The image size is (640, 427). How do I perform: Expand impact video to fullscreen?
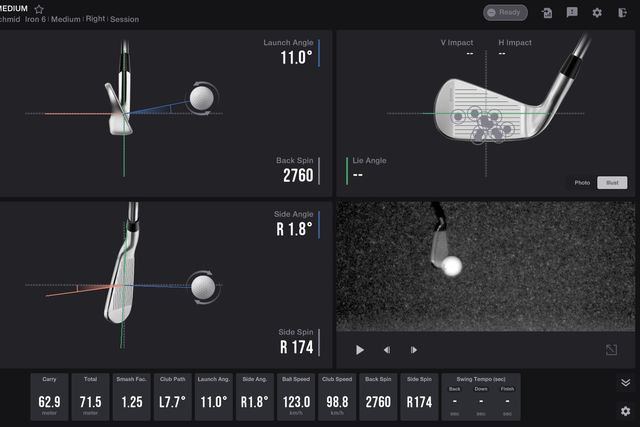click(612, 349)
